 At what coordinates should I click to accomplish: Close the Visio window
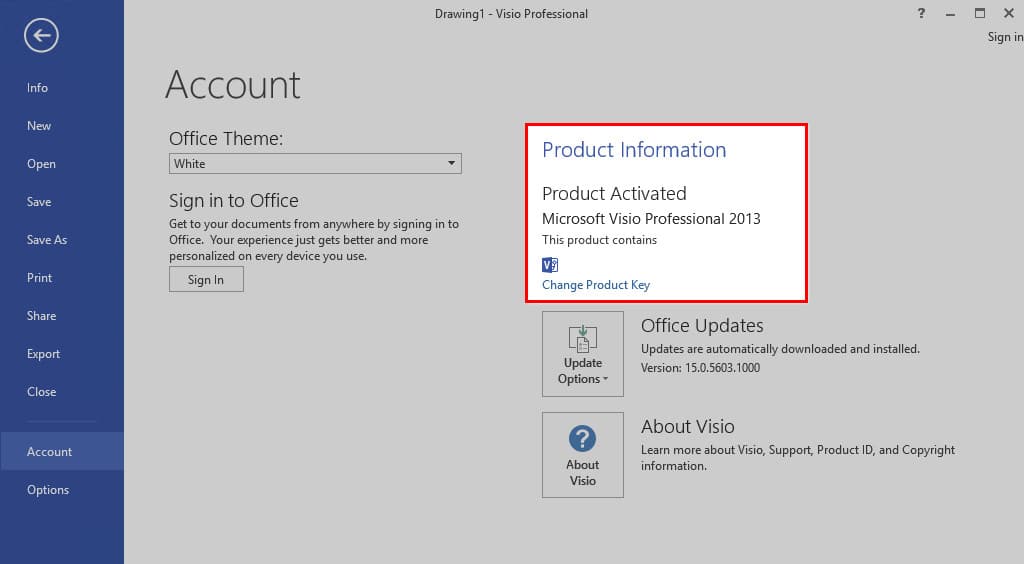click(1008, 13)
